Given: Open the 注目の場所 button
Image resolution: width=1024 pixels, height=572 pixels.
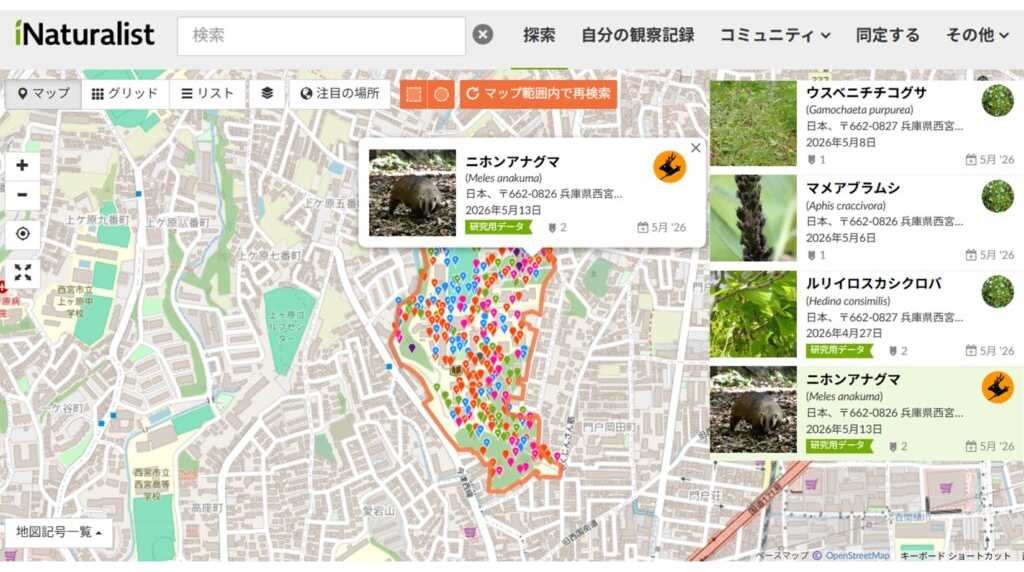Looking at the screenshot, I should click(340, 93).
